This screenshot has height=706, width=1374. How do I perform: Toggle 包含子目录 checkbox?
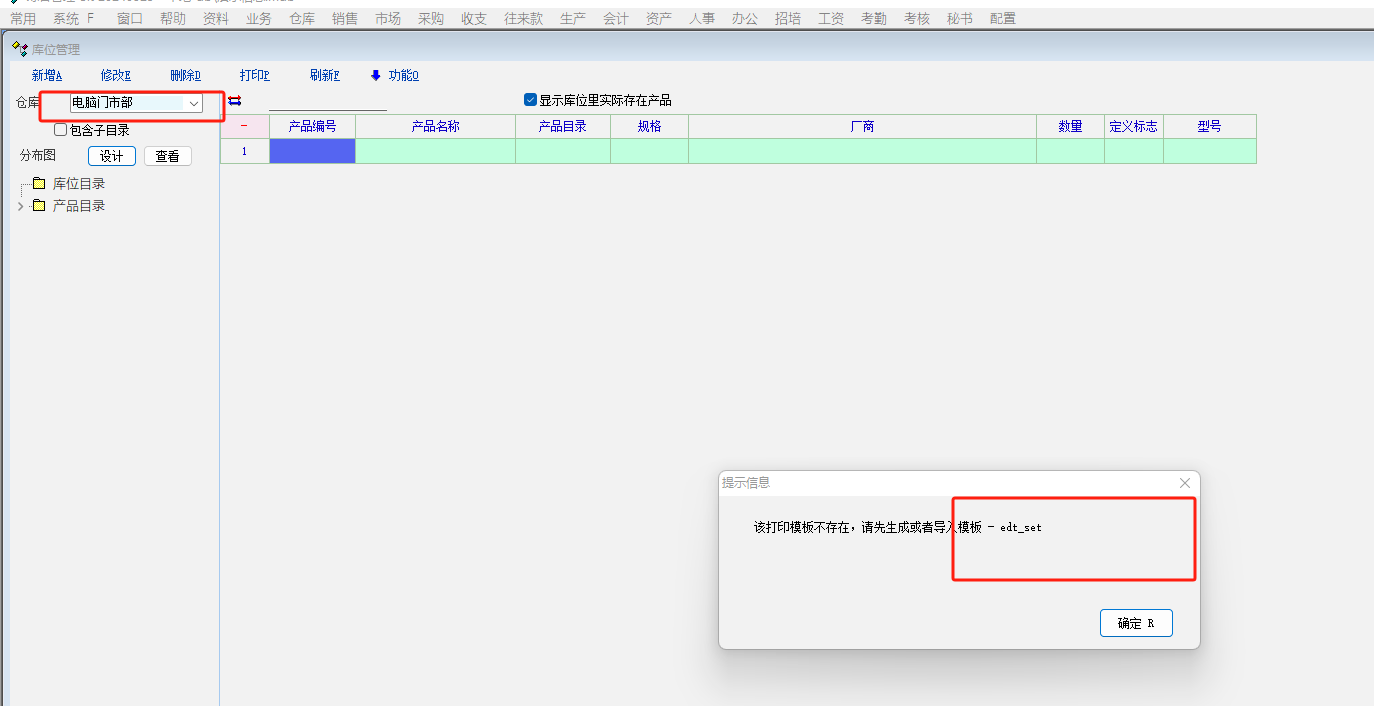click(x=61, y=130)
